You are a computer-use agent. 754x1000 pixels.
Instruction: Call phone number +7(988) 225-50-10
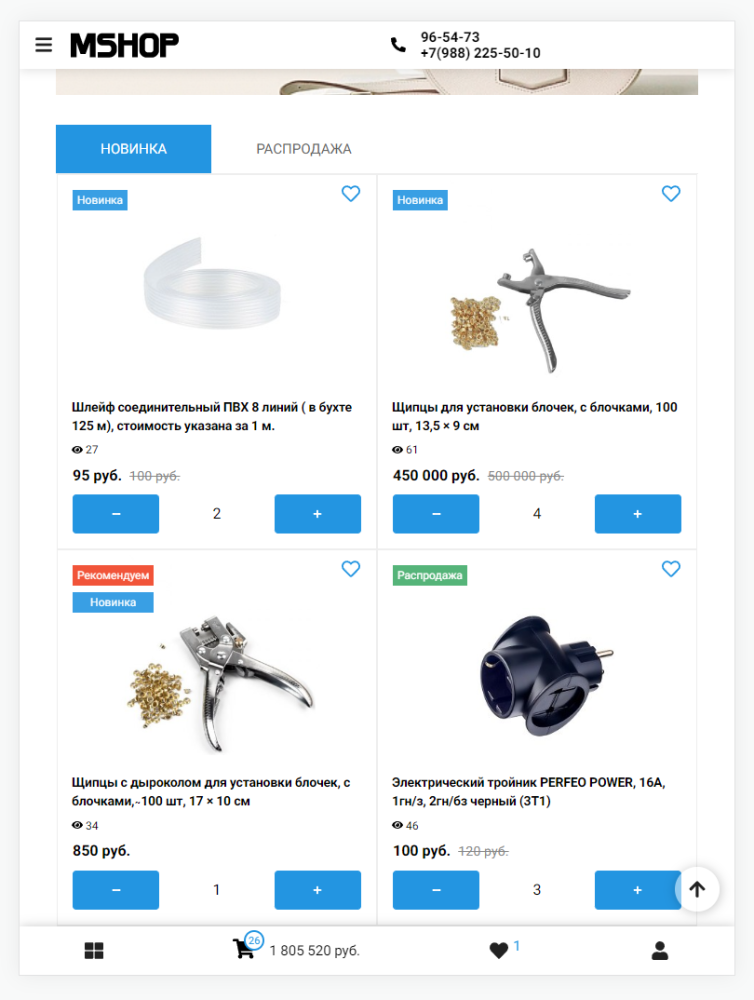pos(480,53)
